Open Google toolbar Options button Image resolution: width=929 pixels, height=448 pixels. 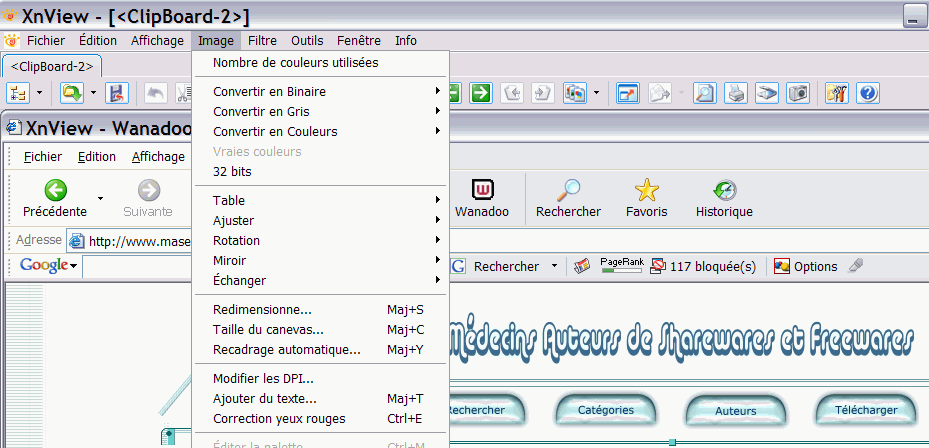(806, 267)
